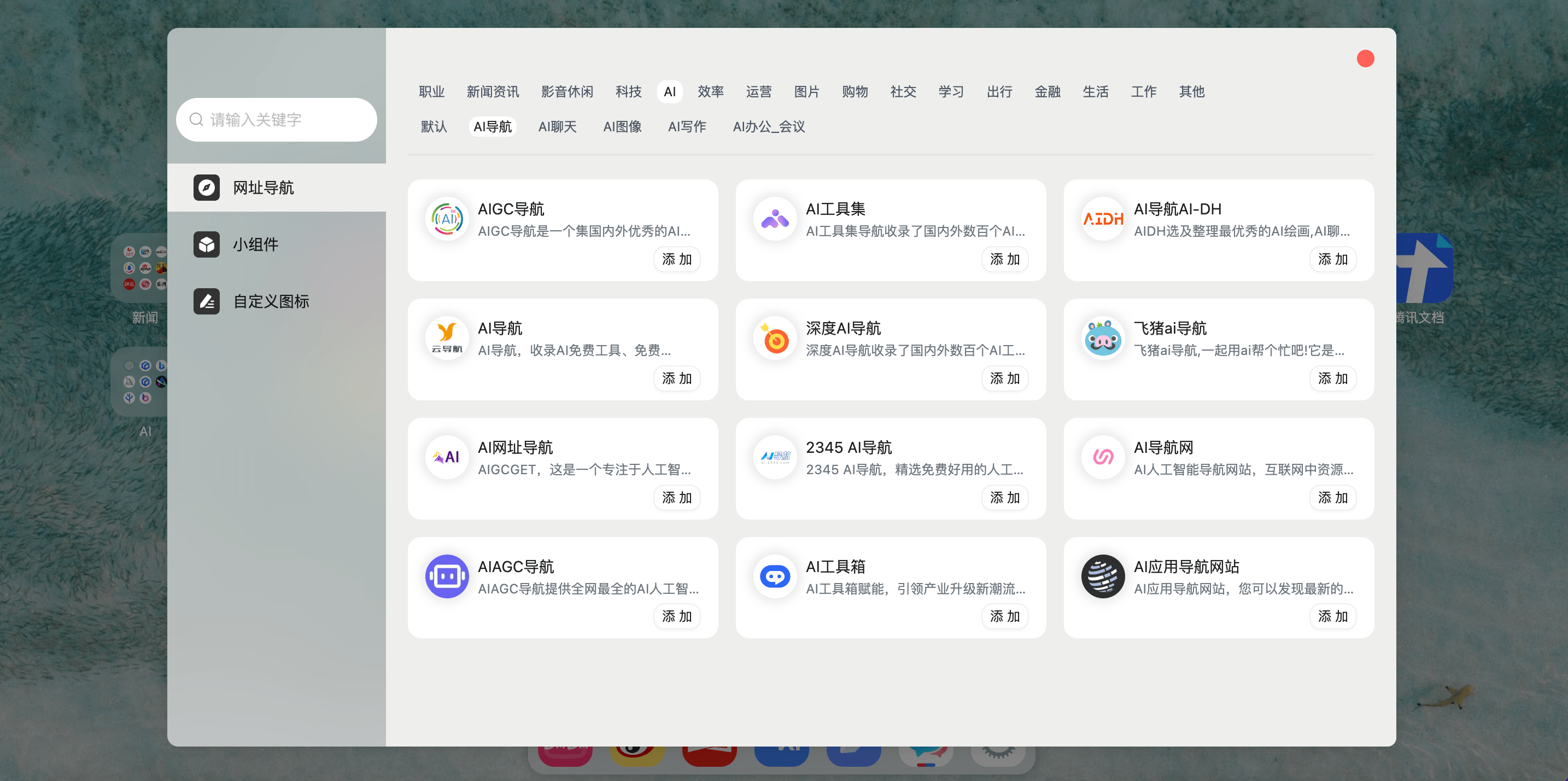Viewport: 1568px width, 781px height.
Task: Add 深度AI导航 with its 添加 button
Action: [x=1005, y=378]
